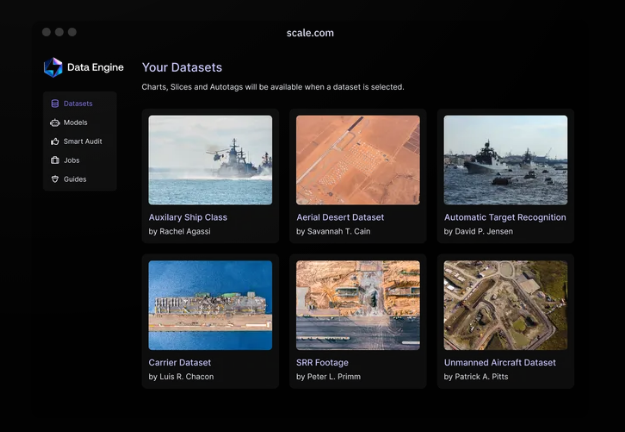Click the scale.com address in title bar
625x432 pixels.
(310, 33)
